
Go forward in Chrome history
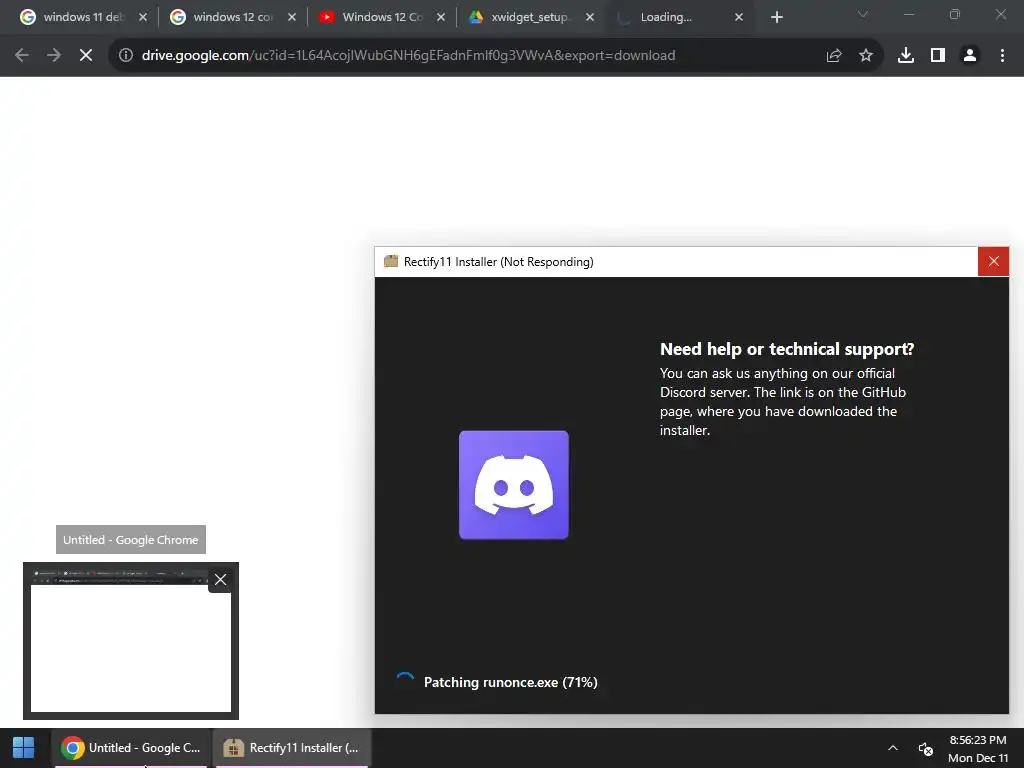[x=54, y=56]
